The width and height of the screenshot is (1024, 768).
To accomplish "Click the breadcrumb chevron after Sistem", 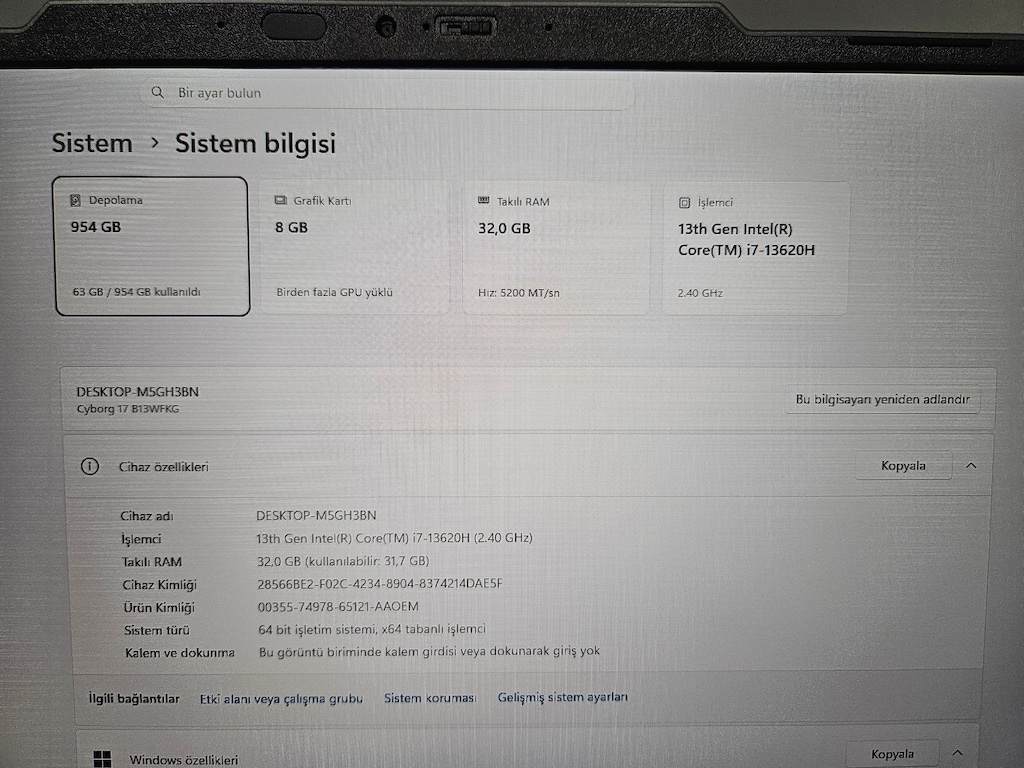I will (155, 142).
